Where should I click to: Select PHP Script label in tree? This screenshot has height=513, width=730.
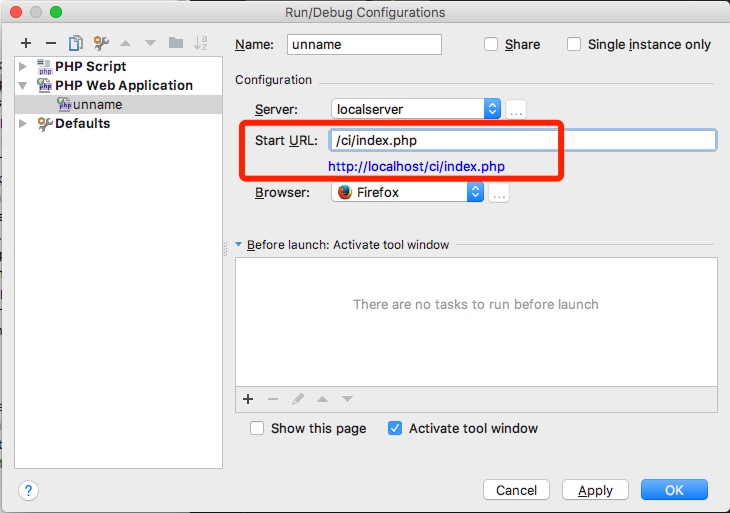point(90,67)
